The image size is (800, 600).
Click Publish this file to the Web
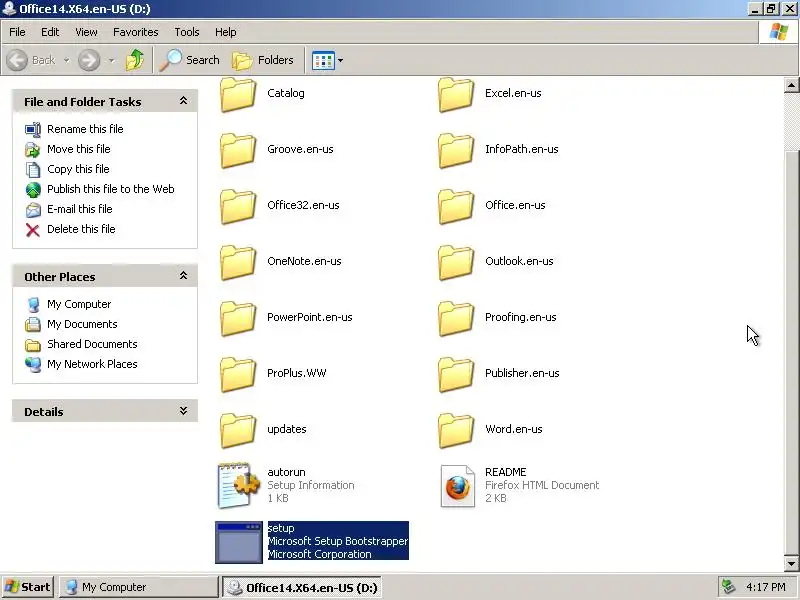pyautogui.click(x=111, y=189)
